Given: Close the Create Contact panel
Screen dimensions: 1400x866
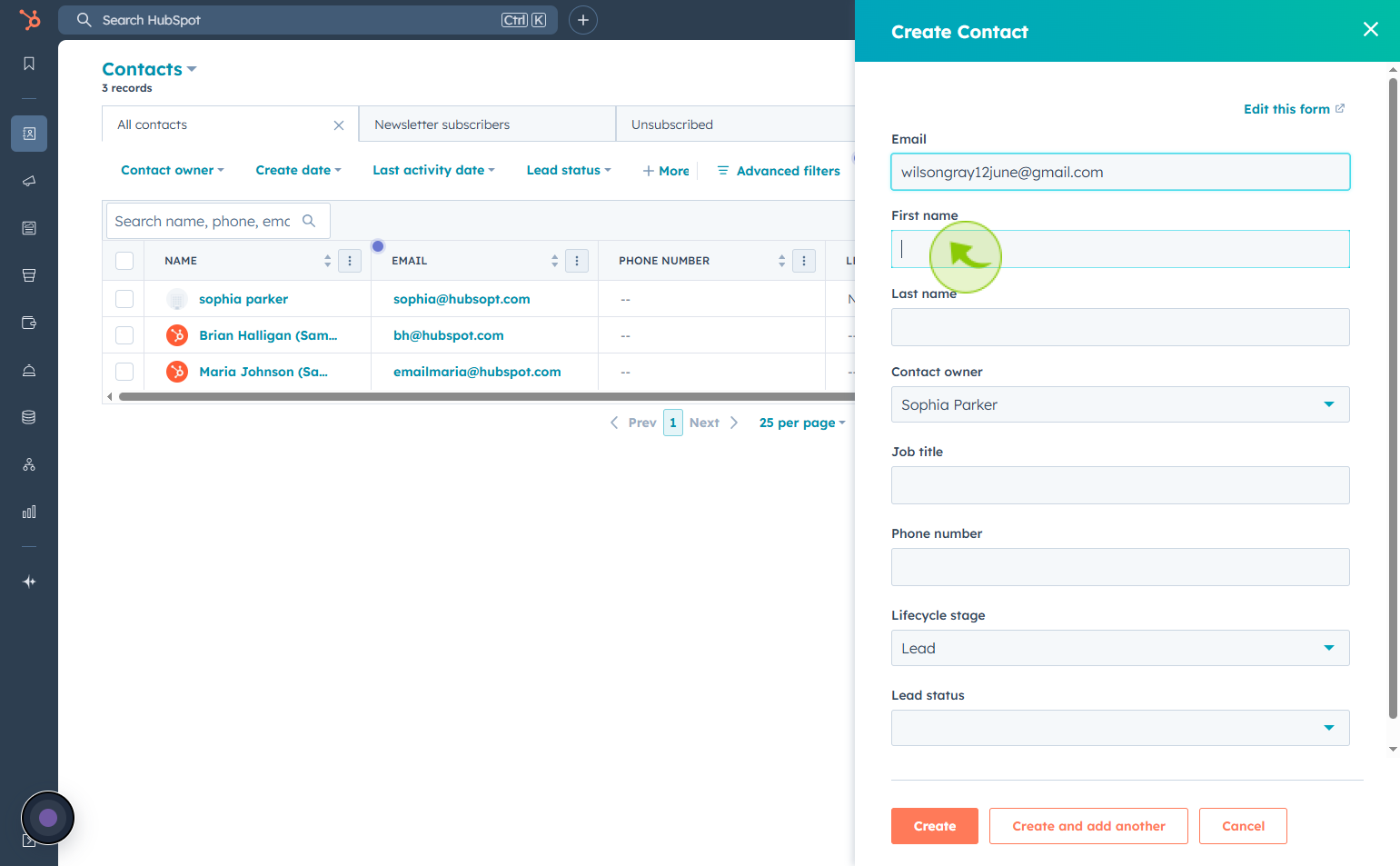Looking at the screenshot, I should point(1371,30).
